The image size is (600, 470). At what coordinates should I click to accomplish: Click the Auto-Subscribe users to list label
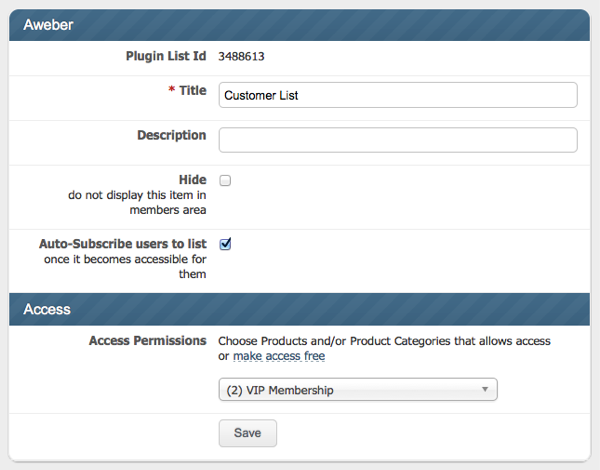[x=122, y=243]
